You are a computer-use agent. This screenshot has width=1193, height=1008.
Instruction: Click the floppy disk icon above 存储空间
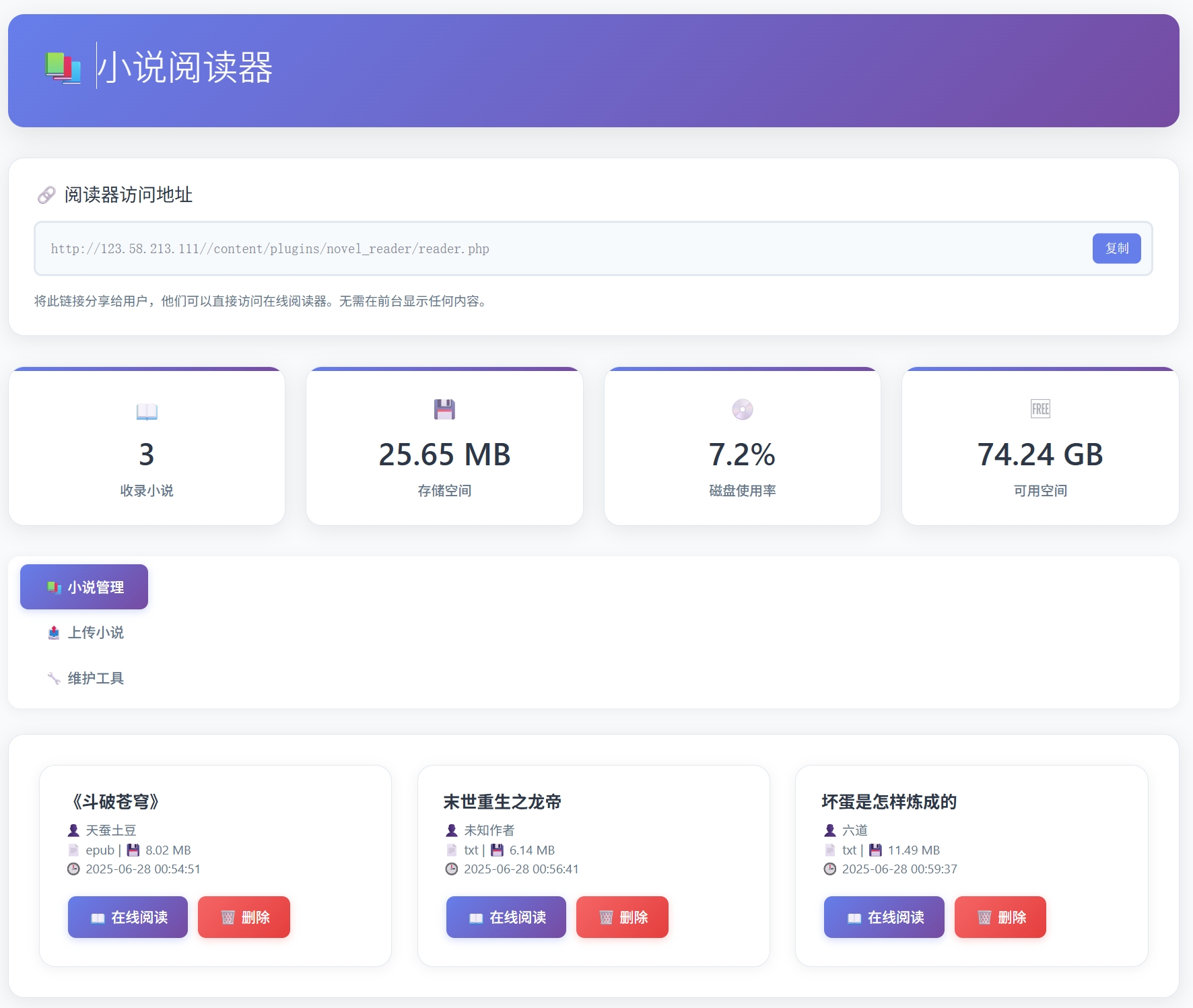coord(444,409)
